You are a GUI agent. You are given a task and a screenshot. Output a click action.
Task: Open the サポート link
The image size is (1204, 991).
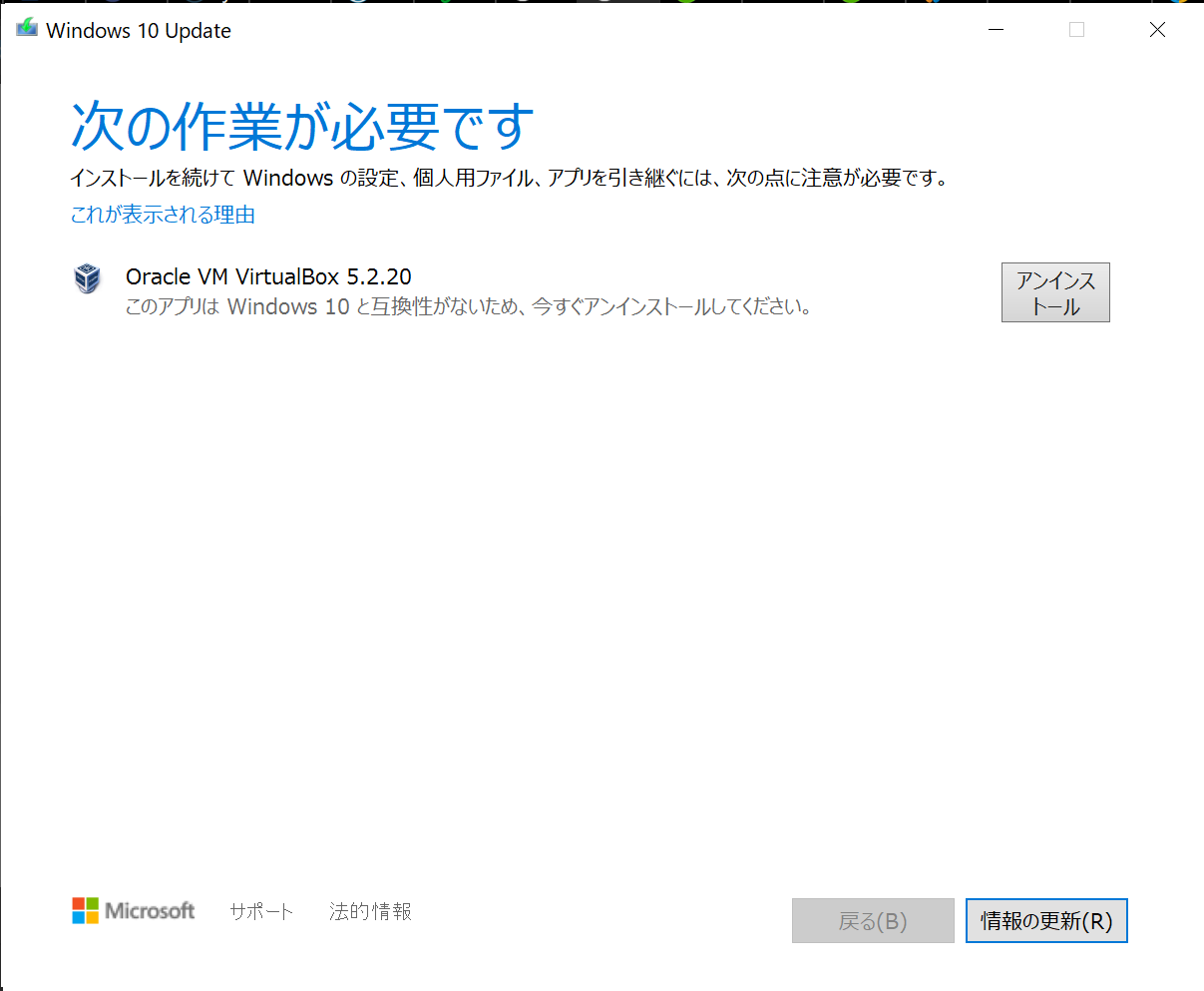[x=261, y=911]
